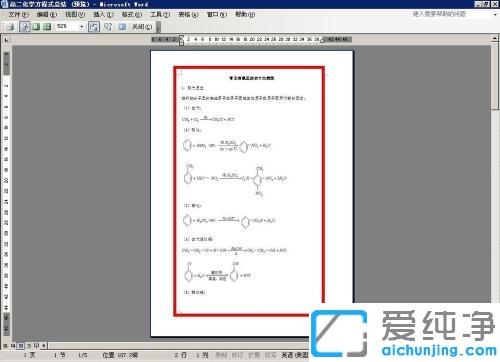This screenshot has height=362, width=500.
Task: Click 关闭(C) to close print preview
Action: click(142, 27)
